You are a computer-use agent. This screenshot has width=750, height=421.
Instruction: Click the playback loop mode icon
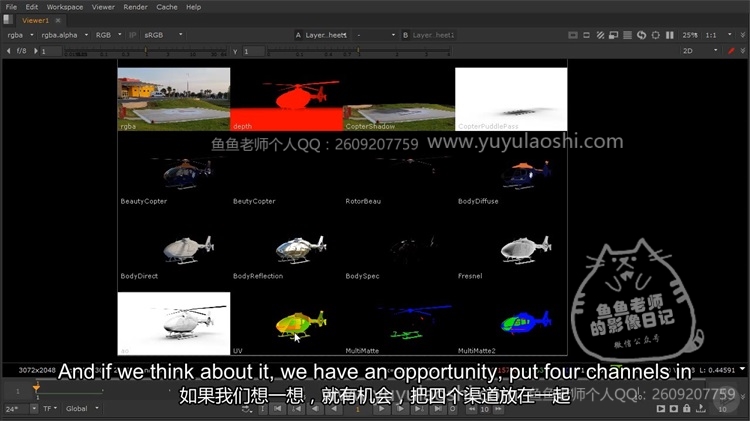tap(246, 409)
